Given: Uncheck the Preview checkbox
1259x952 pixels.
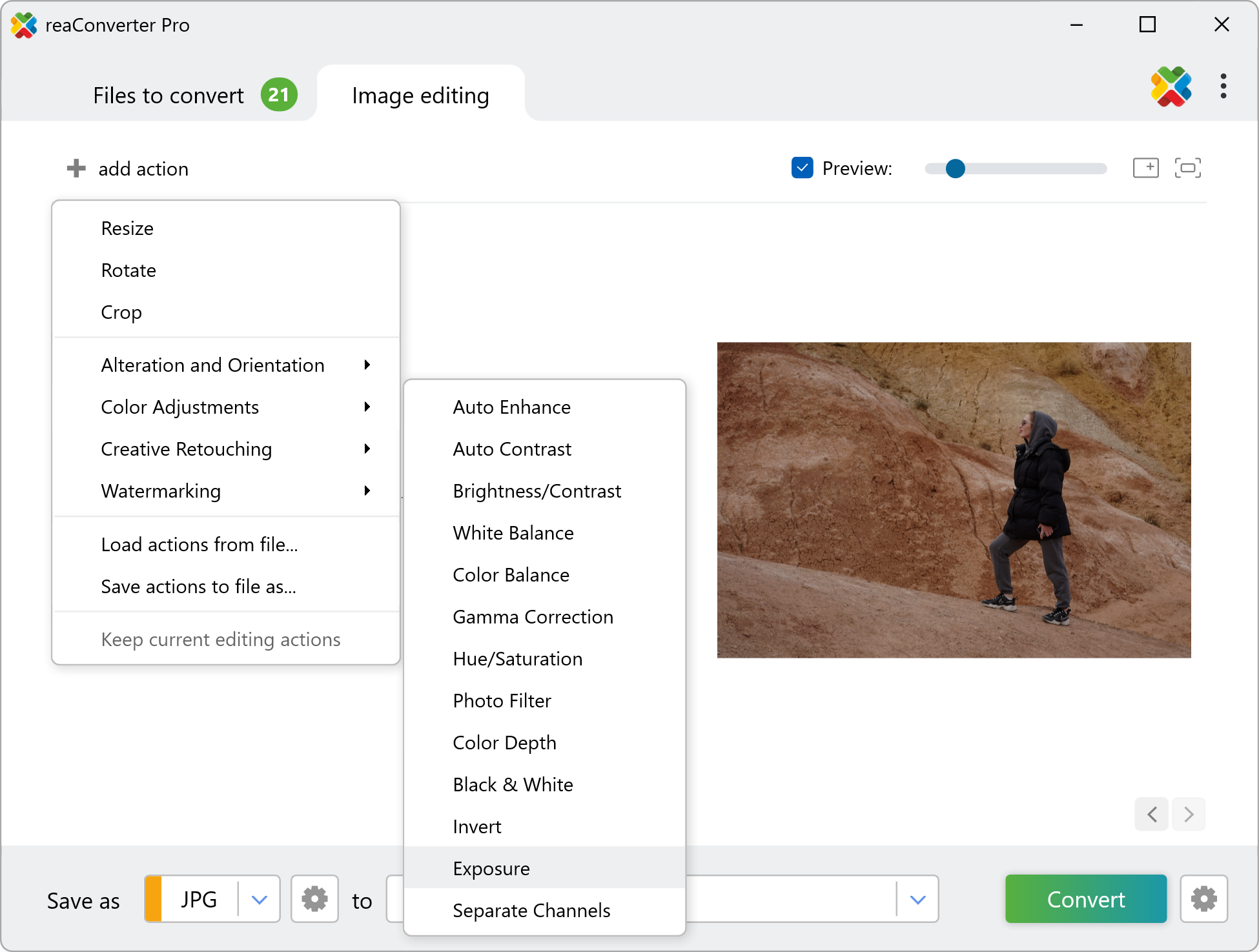Looking at the screenshot, I should point(802,168).
